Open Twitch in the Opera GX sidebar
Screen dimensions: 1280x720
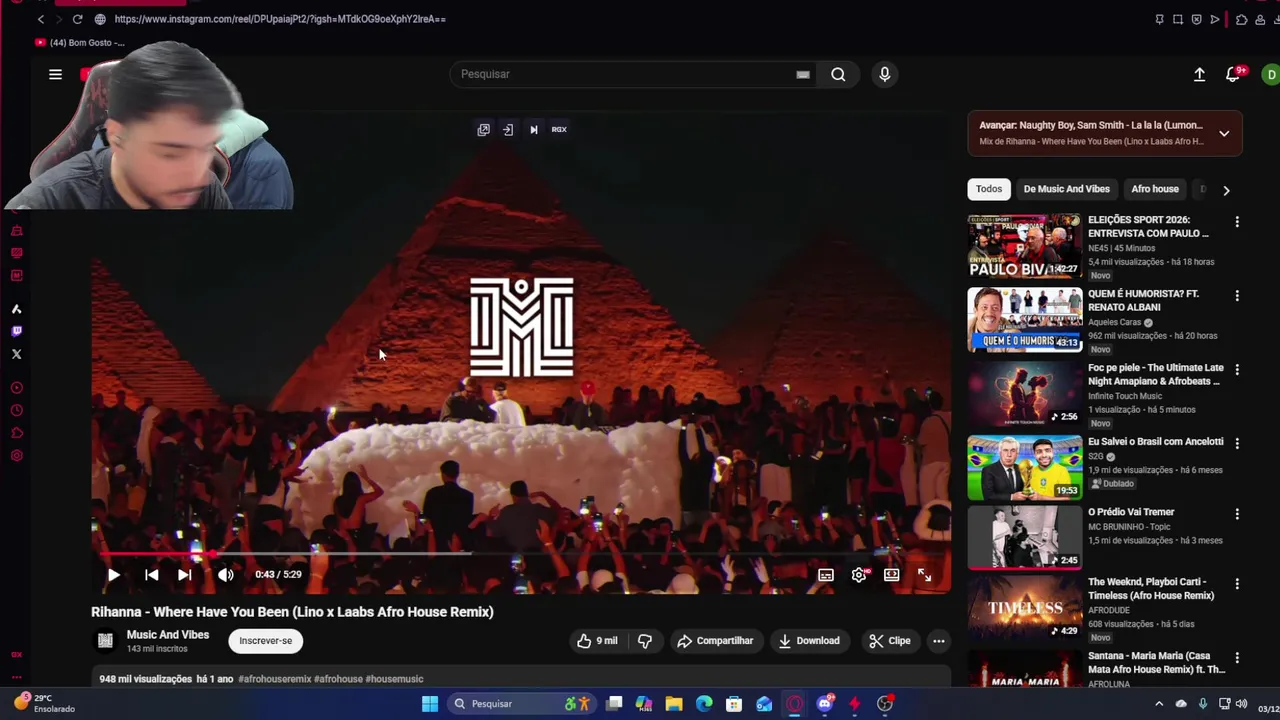(16, 331)
